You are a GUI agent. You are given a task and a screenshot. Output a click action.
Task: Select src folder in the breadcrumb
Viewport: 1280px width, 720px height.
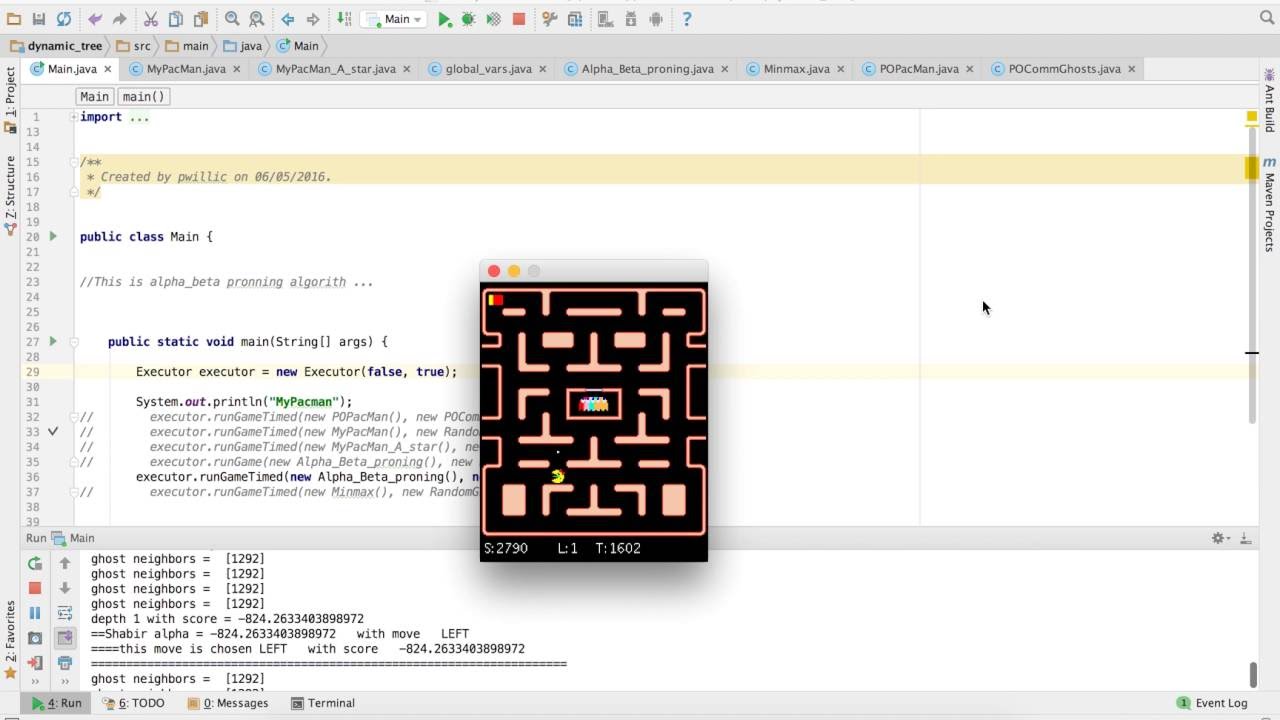click(x=134, y=46)
